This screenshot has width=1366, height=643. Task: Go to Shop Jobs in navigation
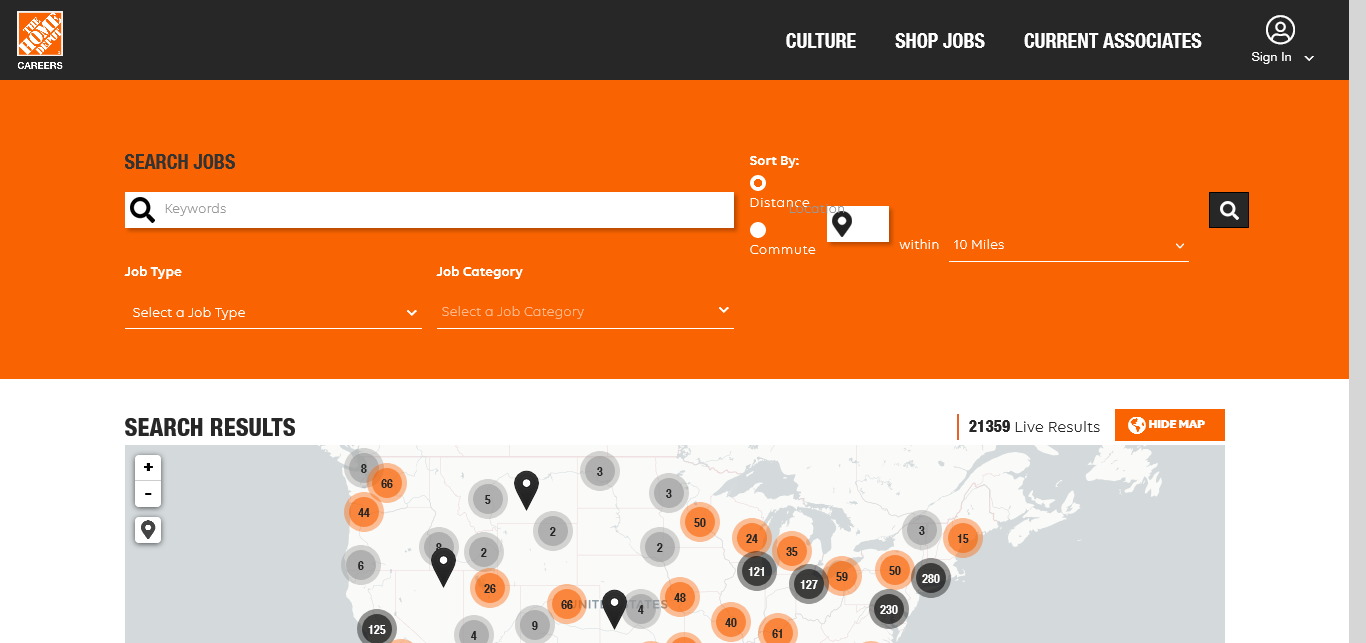click(x=939, y=41)
